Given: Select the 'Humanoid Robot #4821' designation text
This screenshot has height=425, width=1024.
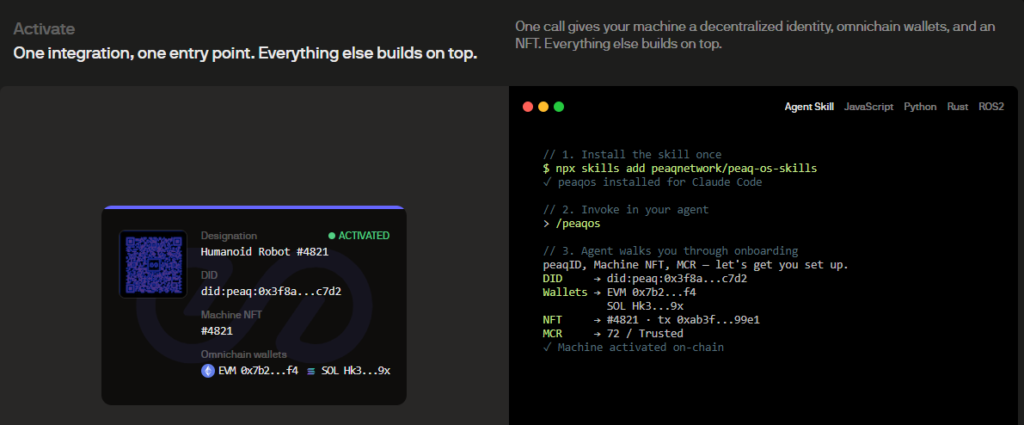Looking at the screenshot, I should pyautogui.click(x=264, y=252).
